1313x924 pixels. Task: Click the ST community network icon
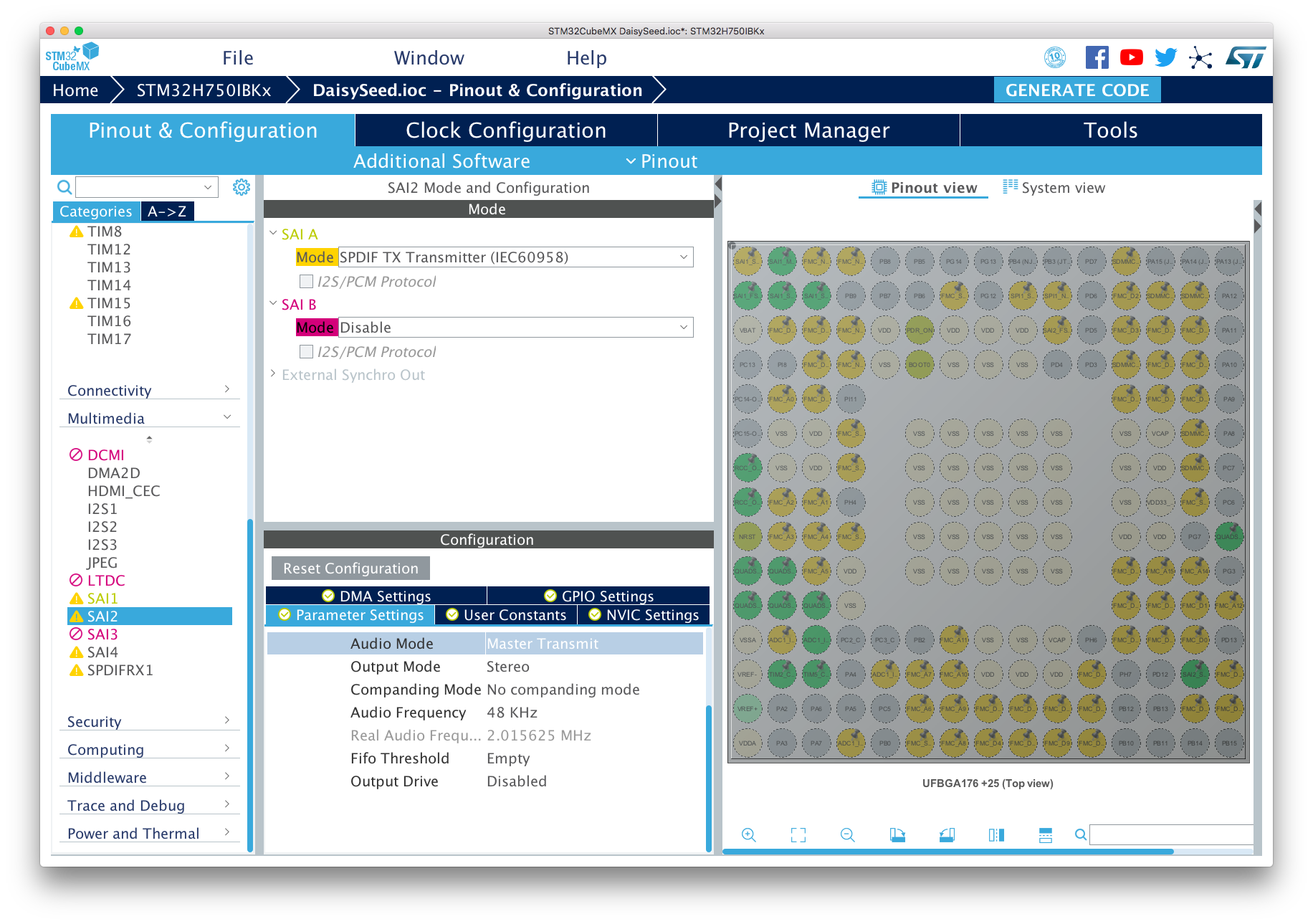pyautogui.click(x=1200, y=58)
